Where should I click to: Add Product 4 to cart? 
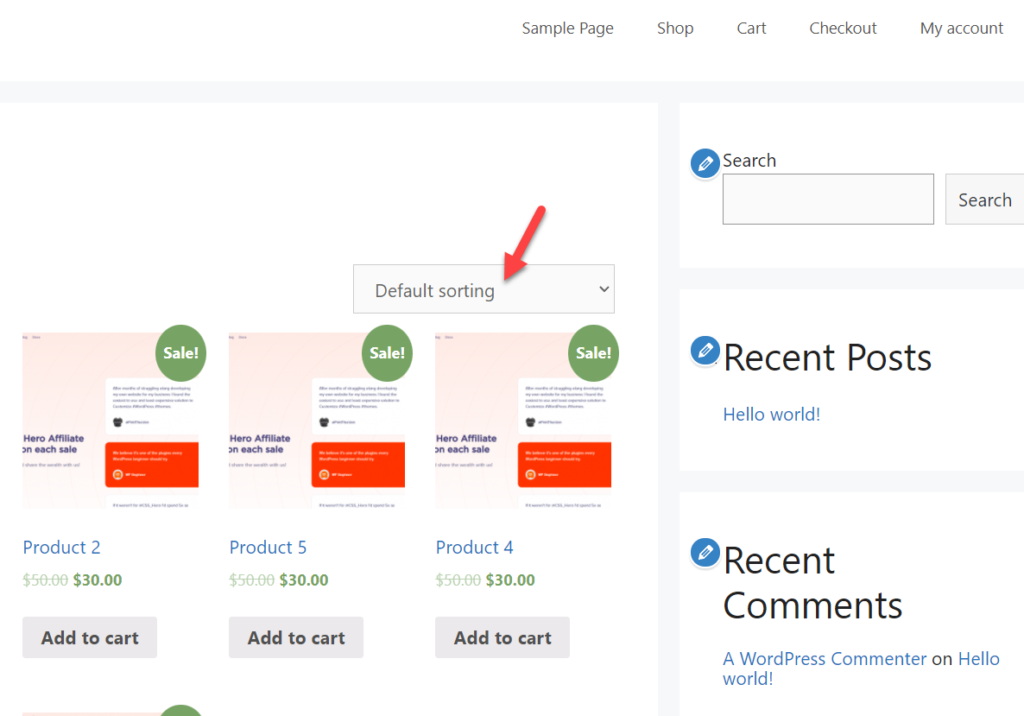(x=502, y=638)
